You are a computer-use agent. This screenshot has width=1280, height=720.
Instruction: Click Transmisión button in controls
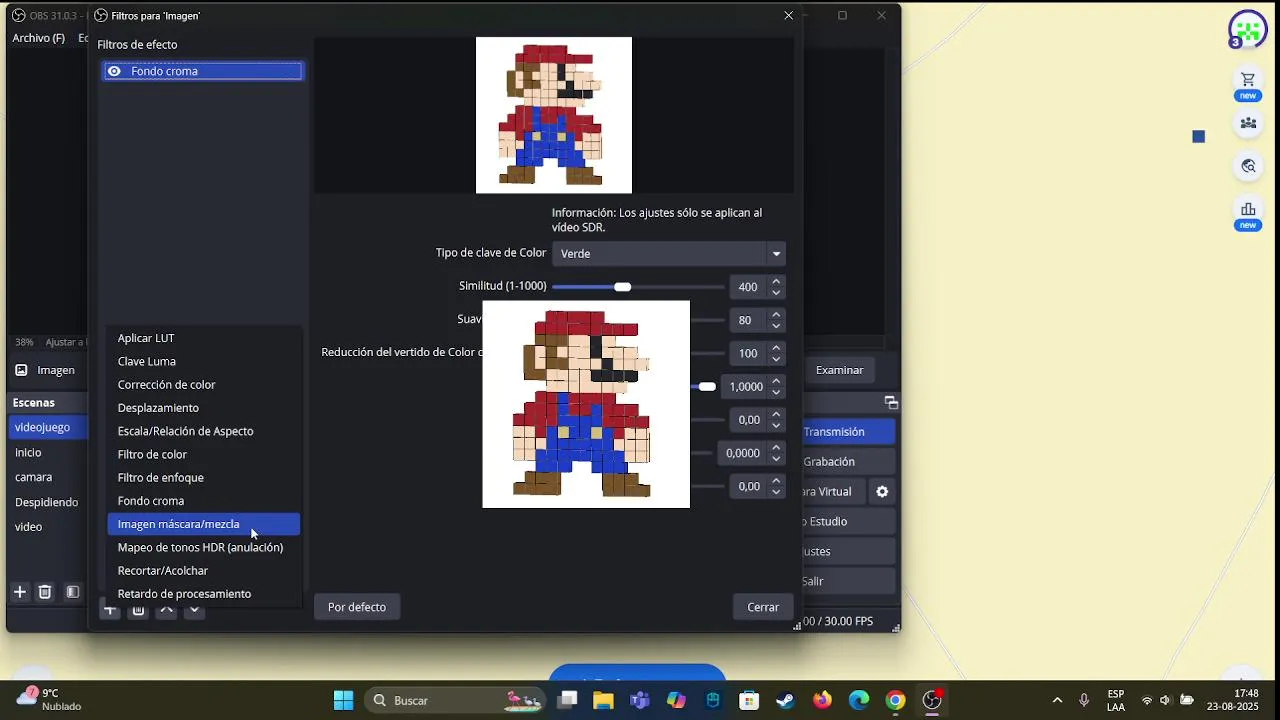point(848,432)
